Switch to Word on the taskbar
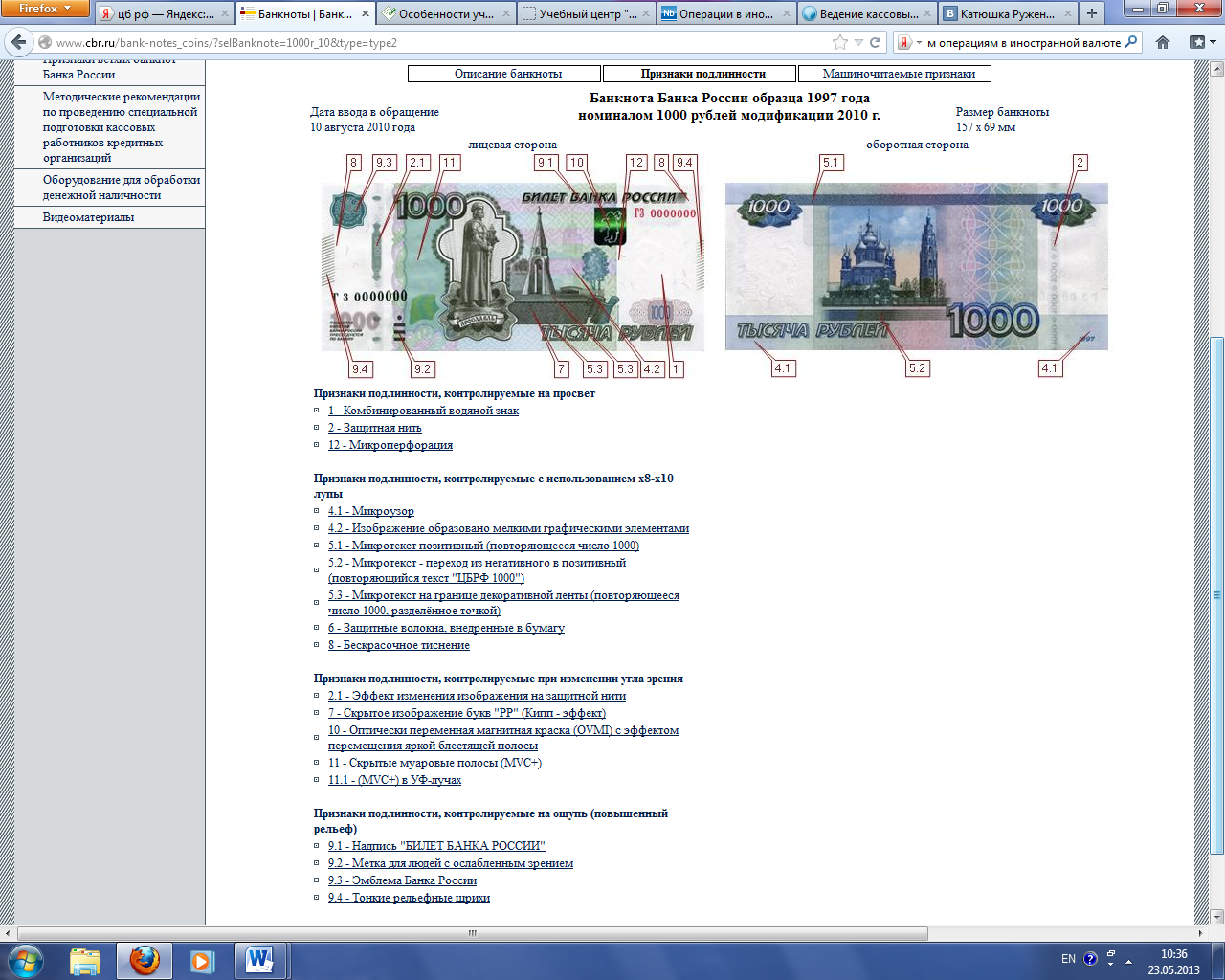 pos(260,961)
